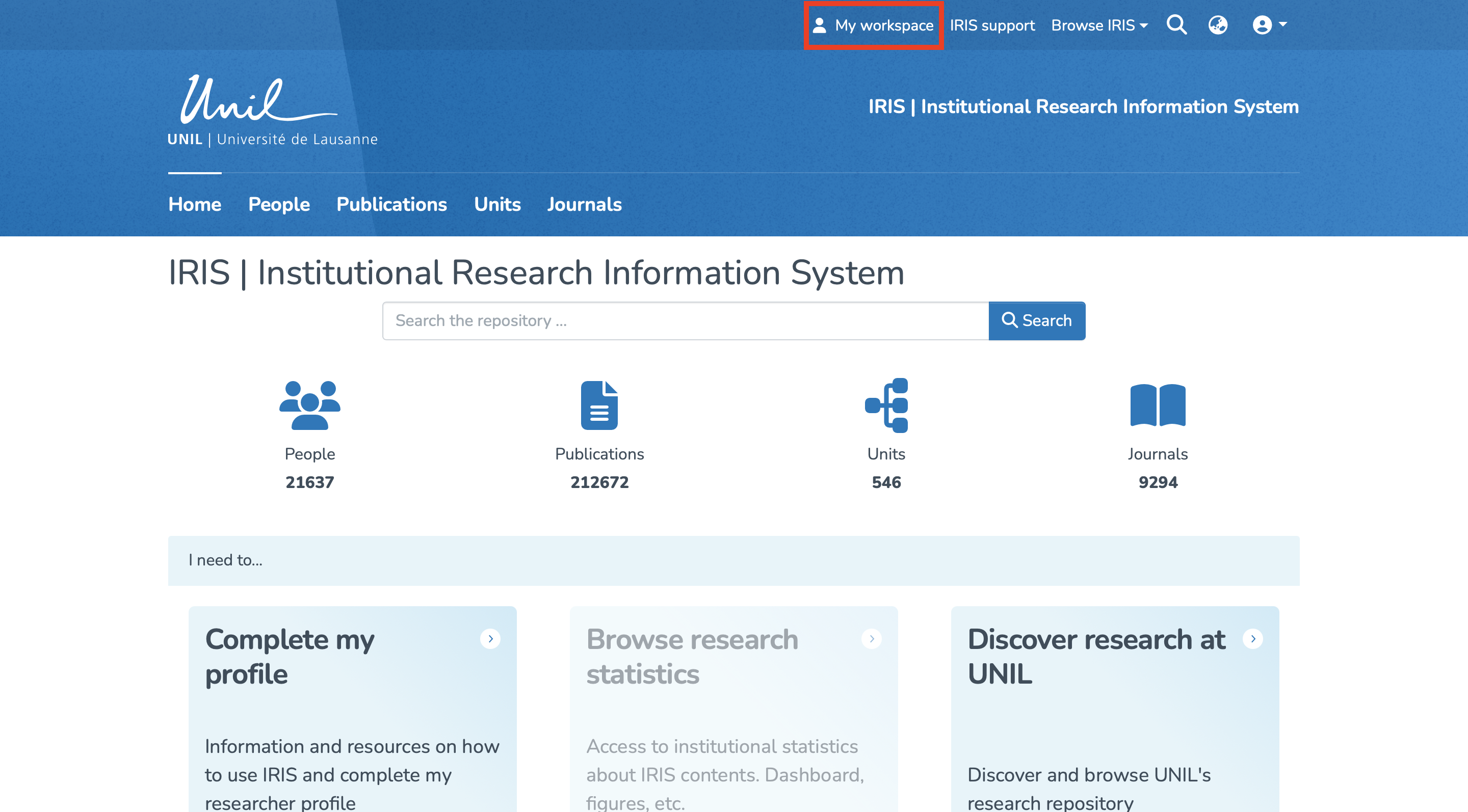This screenshot has width=1468, height=812.
Task: Open the user account avatar menu
Action: point(1269,25)
